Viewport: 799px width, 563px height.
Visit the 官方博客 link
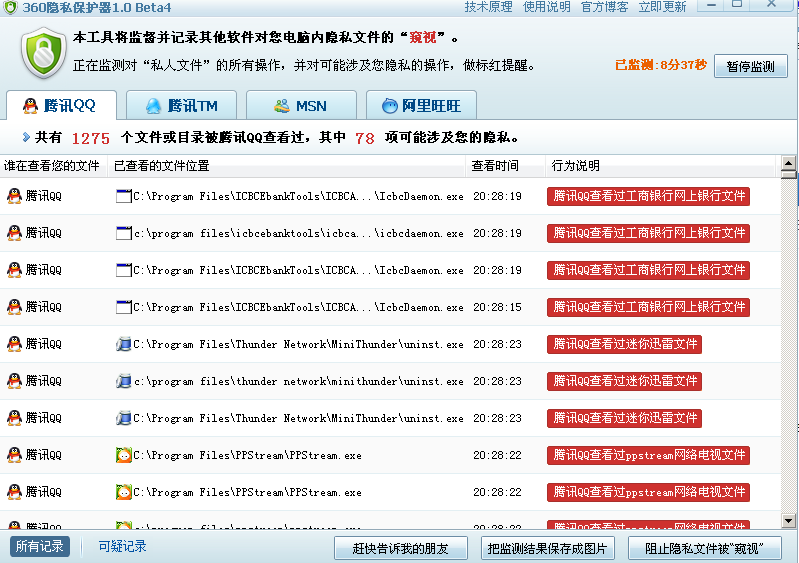pyautogui.click(x=604, y=7)
